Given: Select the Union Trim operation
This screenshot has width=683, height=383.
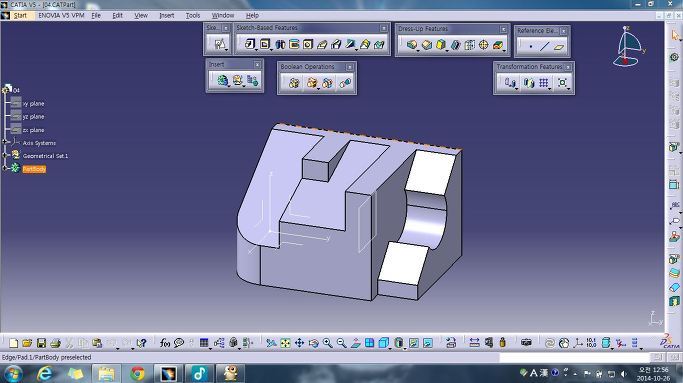Looking at the screenshot, I should (328, 83).
